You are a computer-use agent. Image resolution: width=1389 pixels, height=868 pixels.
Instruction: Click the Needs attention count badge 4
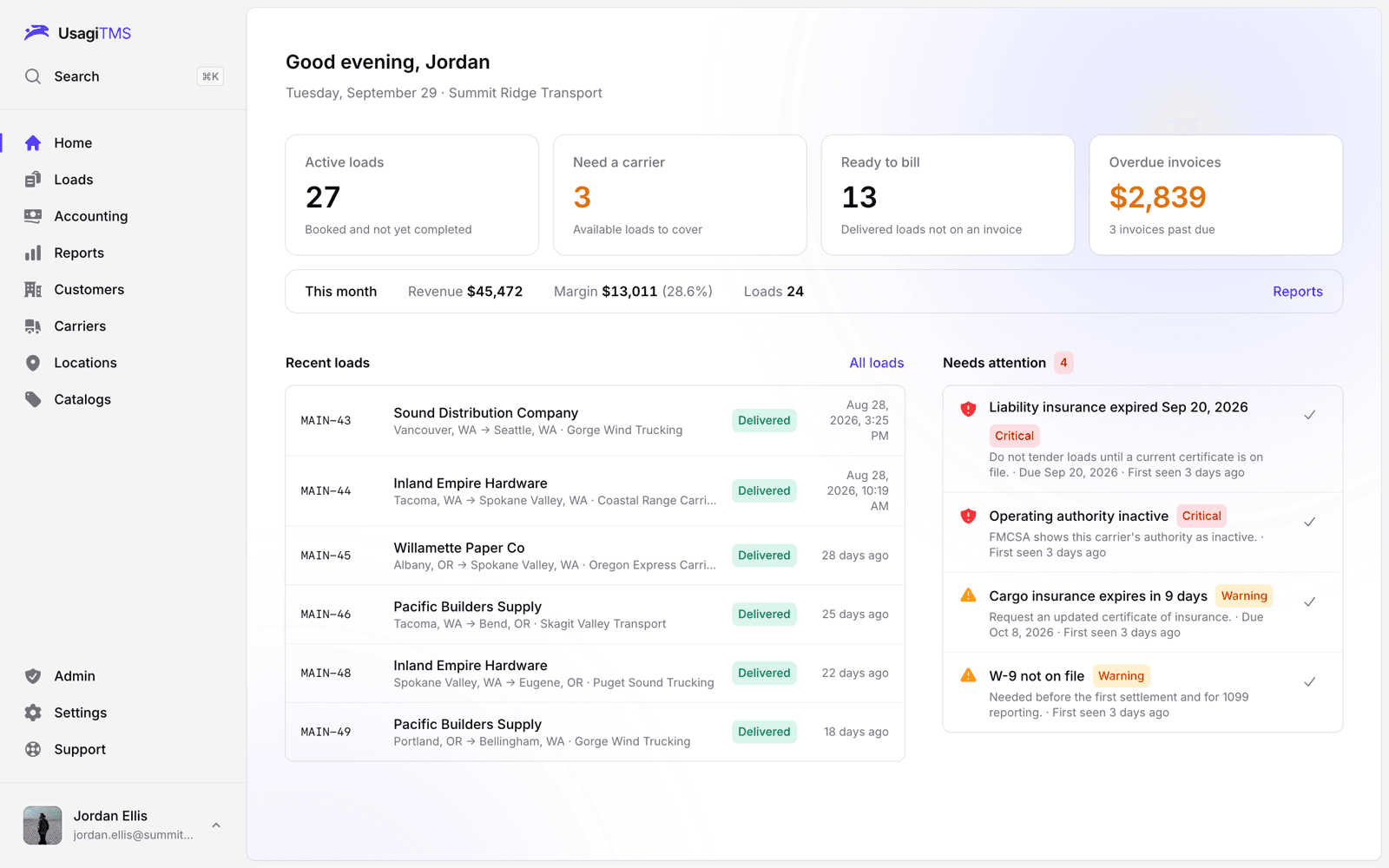pyautogui.click(x=1063, y=363)
